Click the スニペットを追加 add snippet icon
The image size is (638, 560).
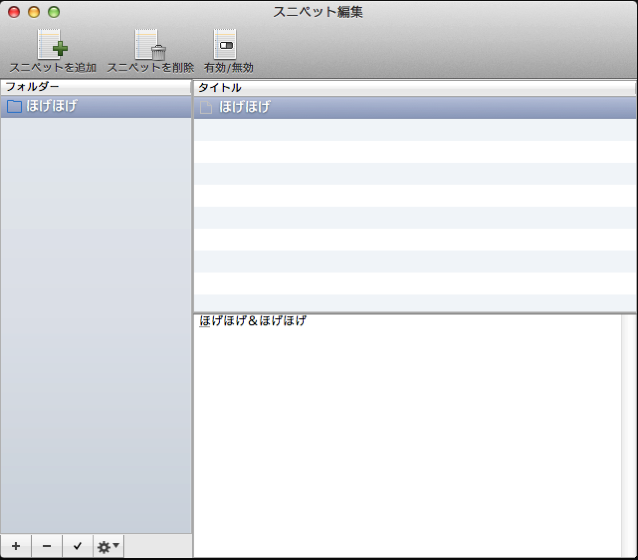pyautogui.click(x=52, y=45)
